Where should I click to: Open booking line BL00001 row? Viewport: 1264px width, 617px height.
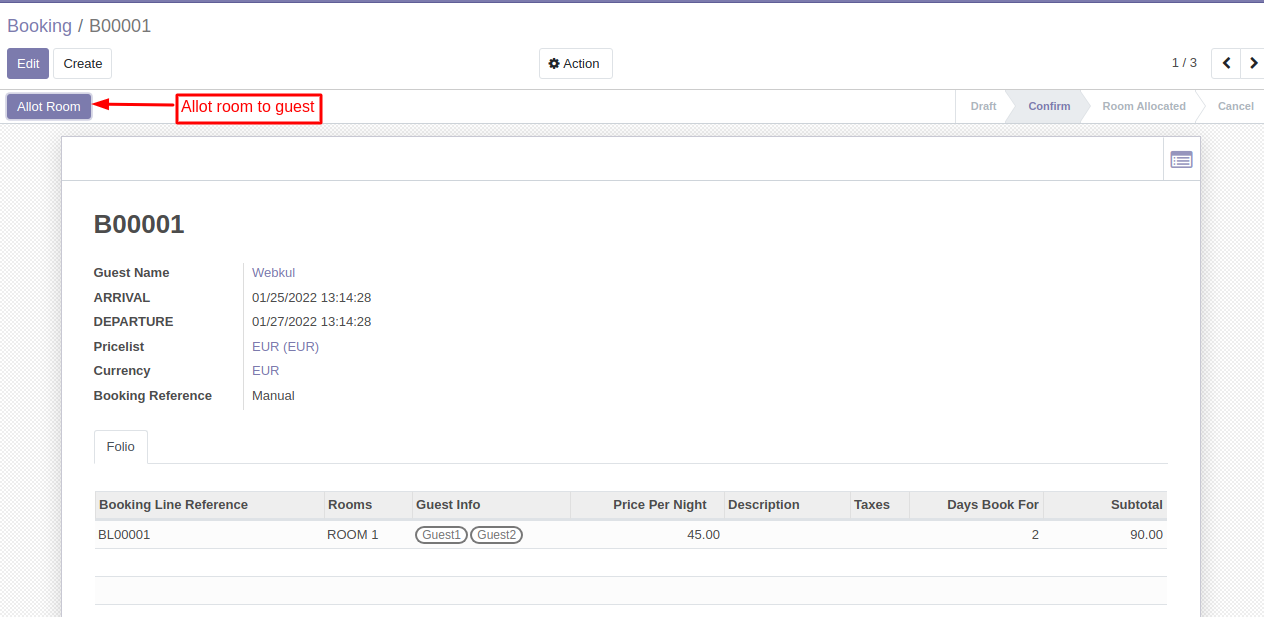(124, 535)
